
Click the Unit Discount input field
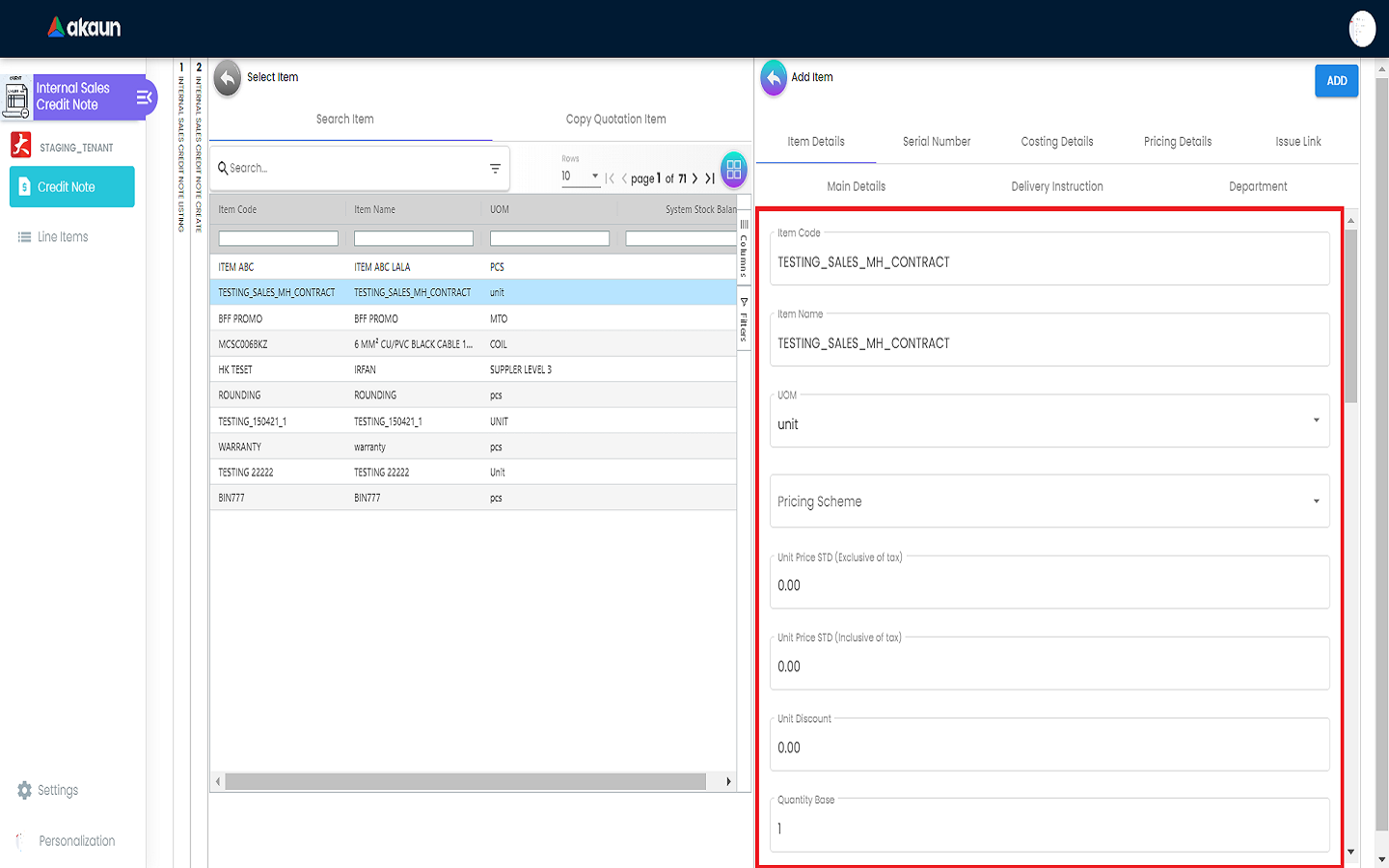pos(1049,748)
